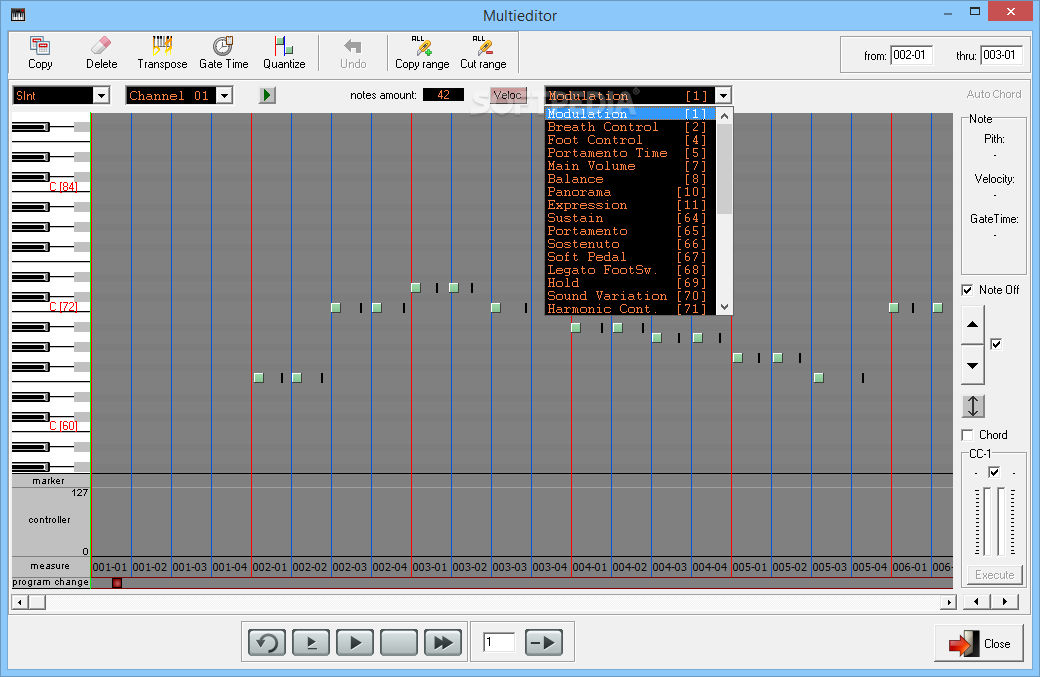Image resolution: width=1040 pixels, height=677 pixels.
Task: Click the Multieditor title bar piano icon
Action: click(18, 15)
